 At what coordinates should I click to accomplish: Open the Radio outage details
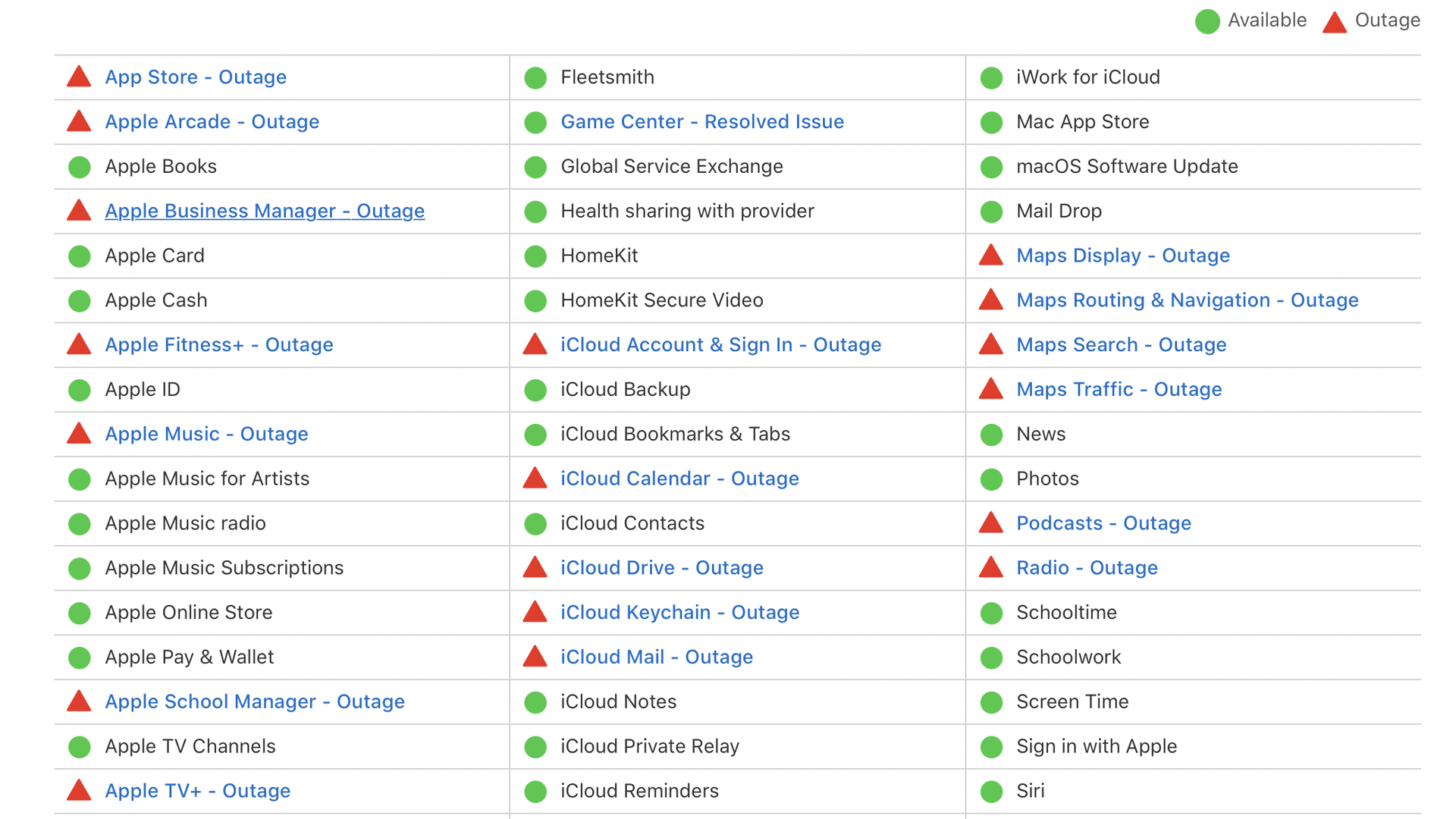pyautogui.click(x=1087, y=567)
